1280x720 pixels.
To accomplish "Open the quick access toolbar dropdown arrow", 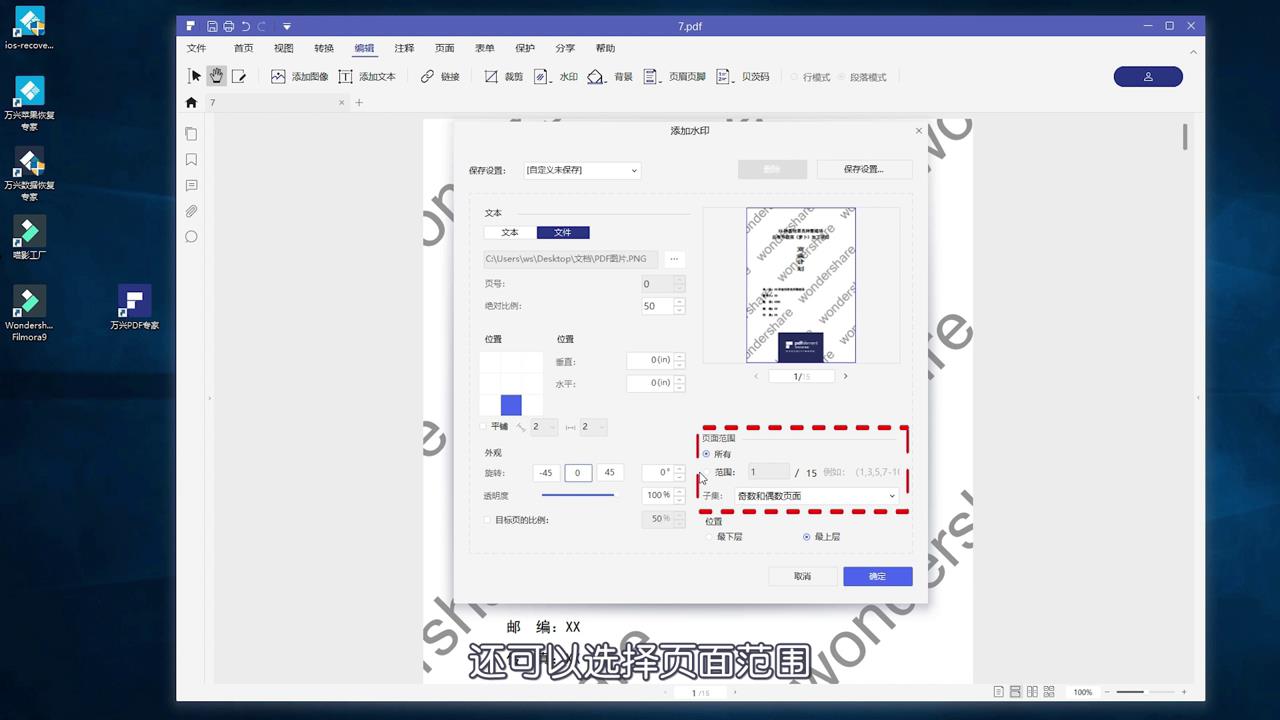I will point(287,26).
